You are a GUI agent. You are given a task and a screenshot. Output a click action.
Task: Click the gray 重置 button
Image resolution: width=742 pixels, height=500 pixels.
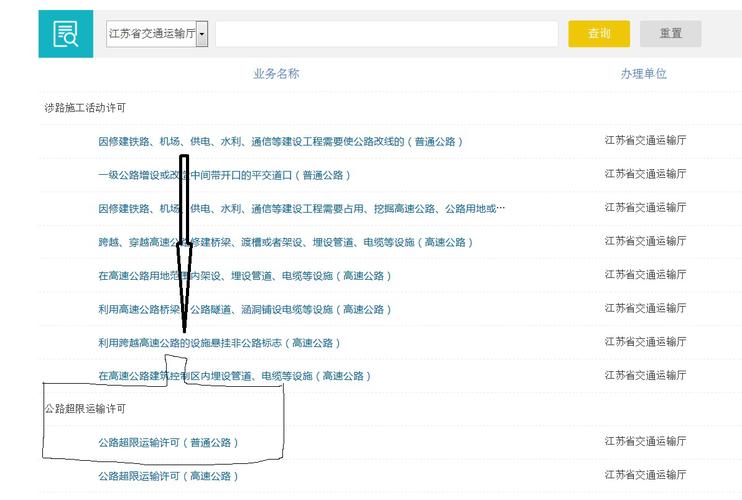(671, 34)
